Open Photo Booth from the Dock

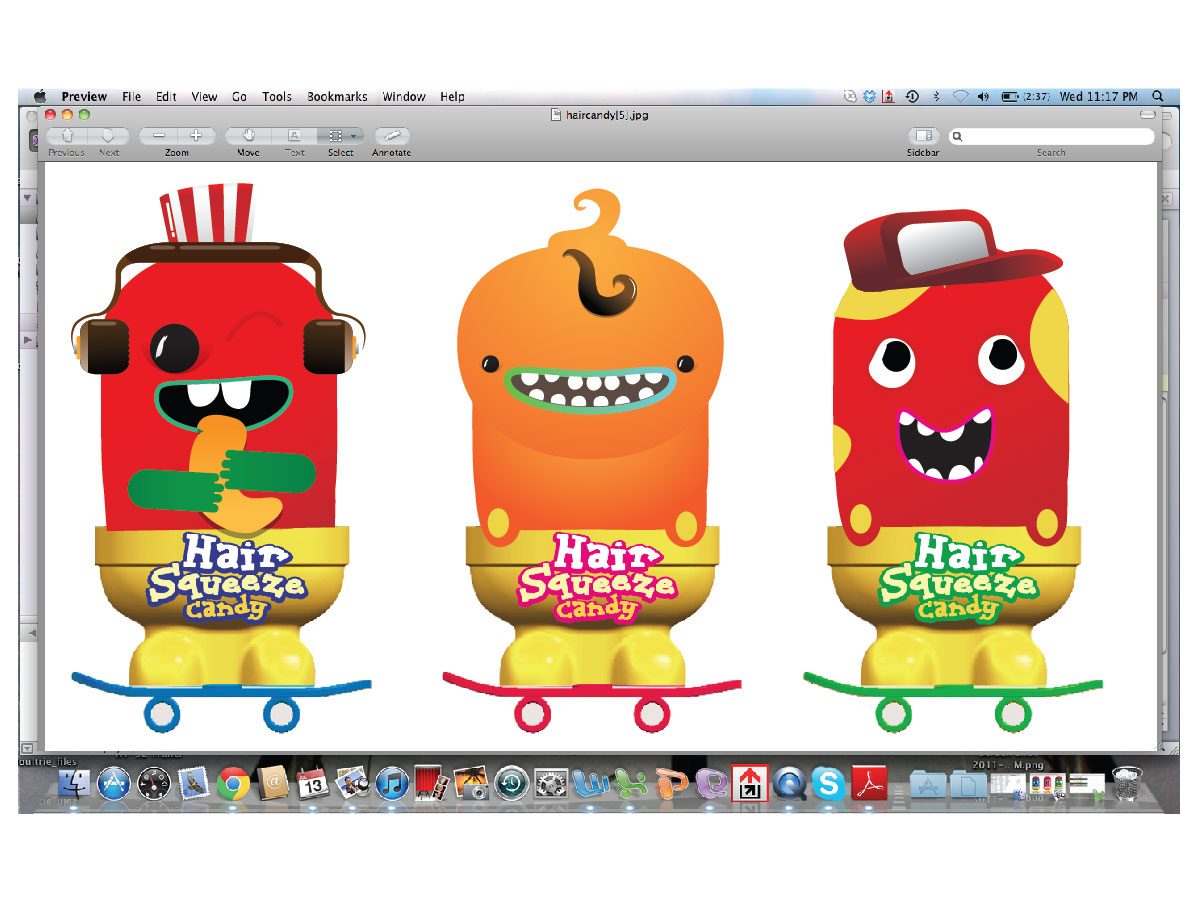(x=431, y=784)
